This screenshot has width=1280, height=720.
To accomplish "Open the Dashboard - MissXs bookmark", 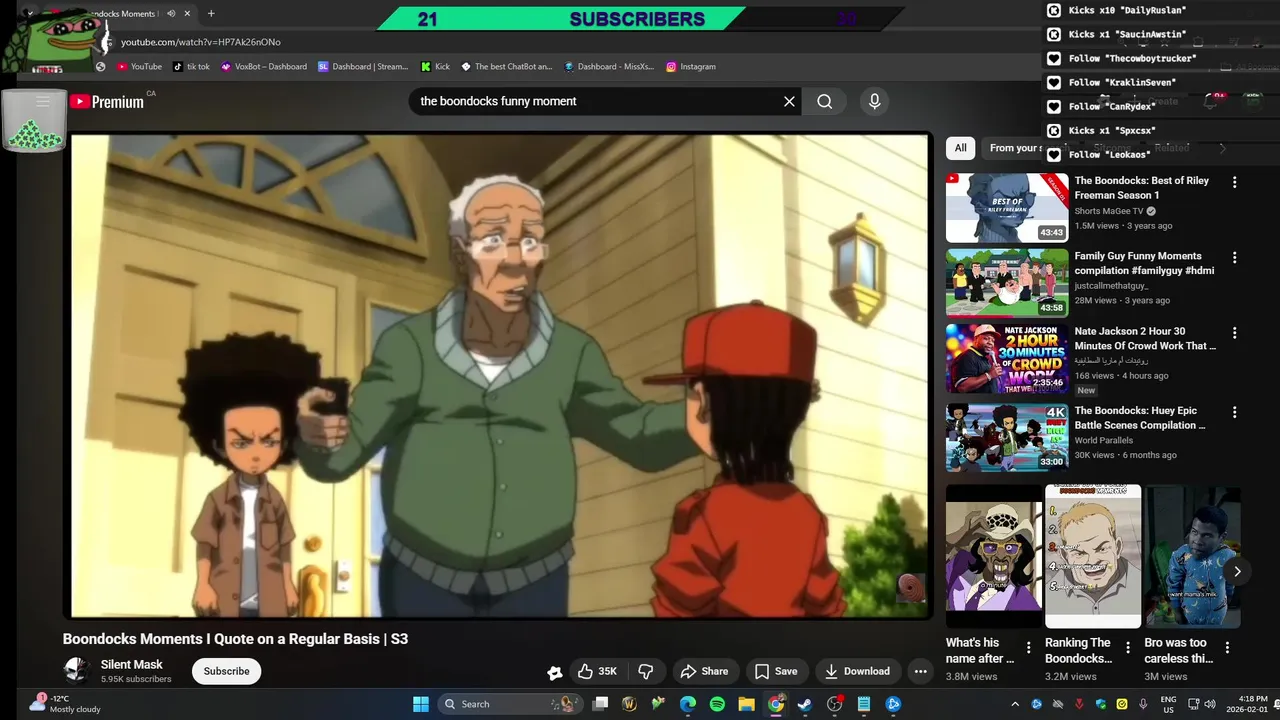I will pos(609,67).
